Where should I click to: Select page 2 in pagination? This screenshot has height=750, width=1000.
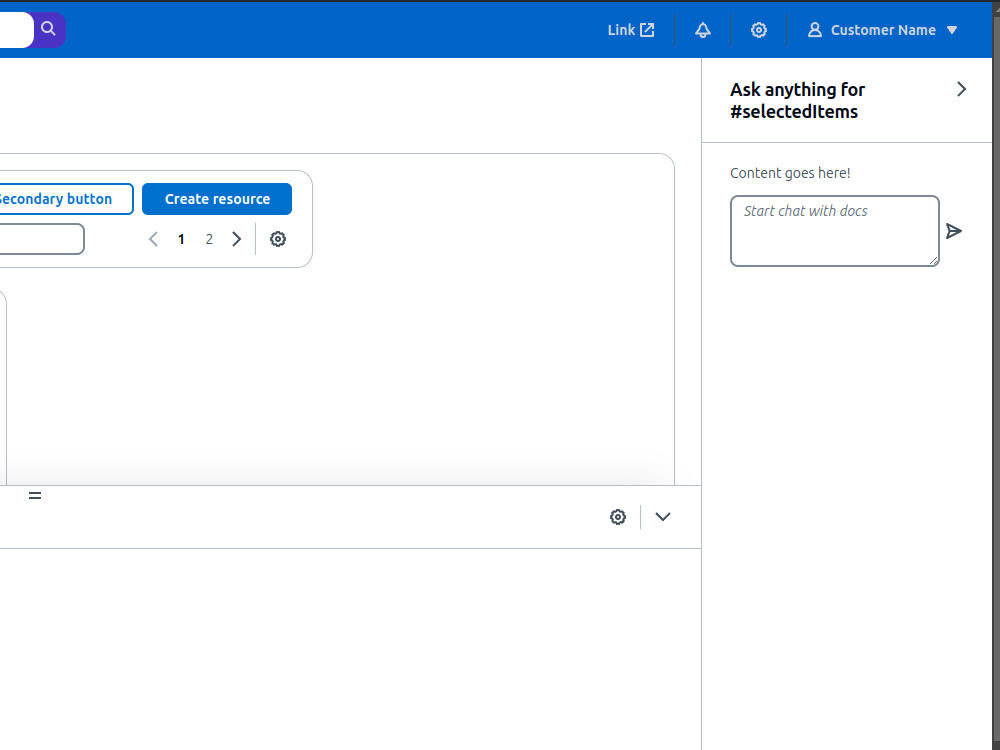coord(209,239)
